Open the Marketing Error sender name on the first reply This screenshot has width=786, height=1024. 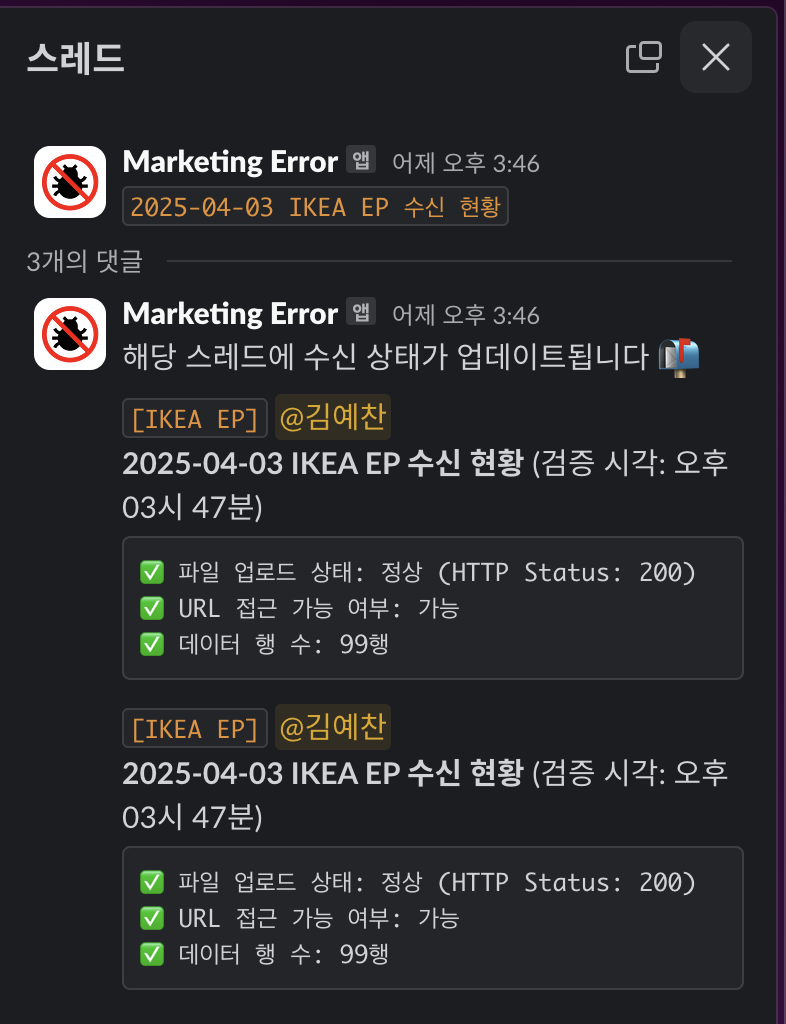pyautogui.click(x=230, y=313)
